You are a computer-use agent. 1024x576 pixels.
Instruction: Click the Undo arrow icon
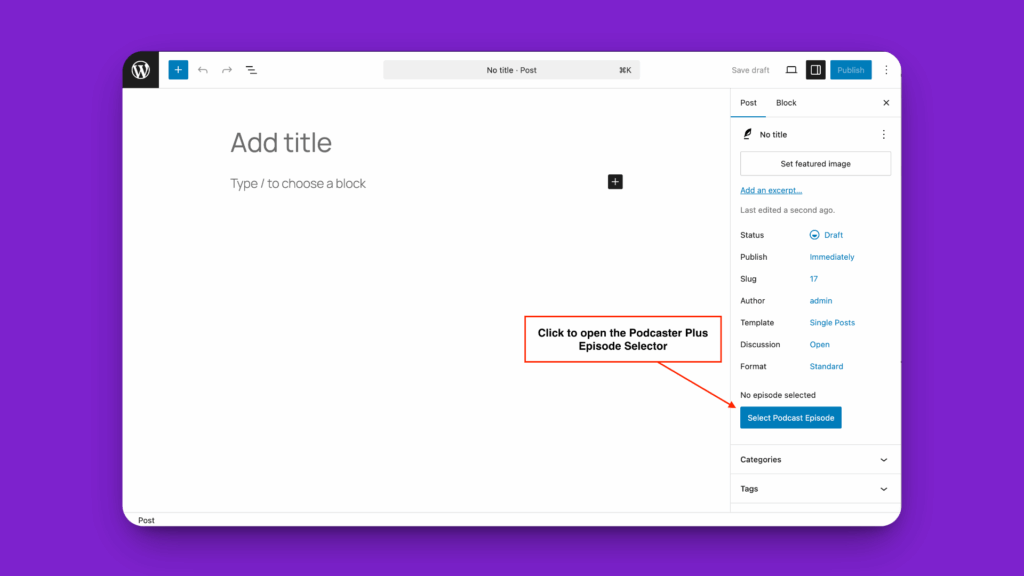pyautogui.click(x=203, y=70)
